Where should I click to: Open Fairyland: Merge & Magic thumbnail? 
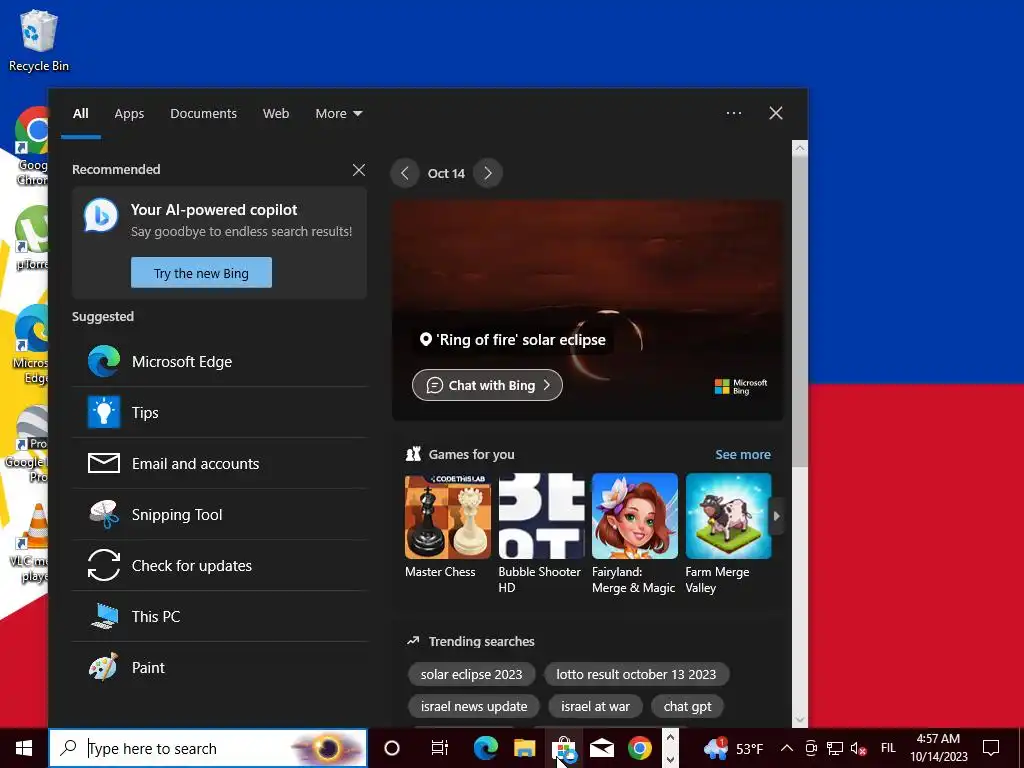coord(635,516)
